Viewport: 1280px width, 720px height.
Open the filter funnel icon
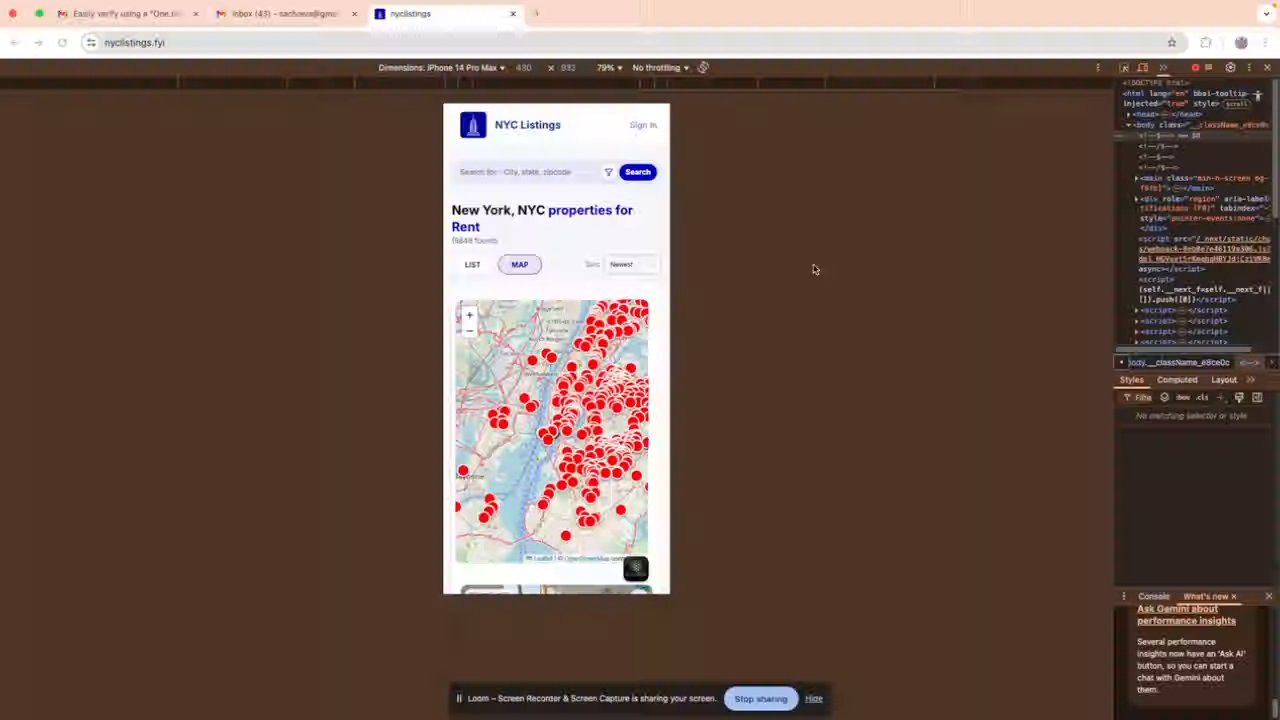(608, 172)
